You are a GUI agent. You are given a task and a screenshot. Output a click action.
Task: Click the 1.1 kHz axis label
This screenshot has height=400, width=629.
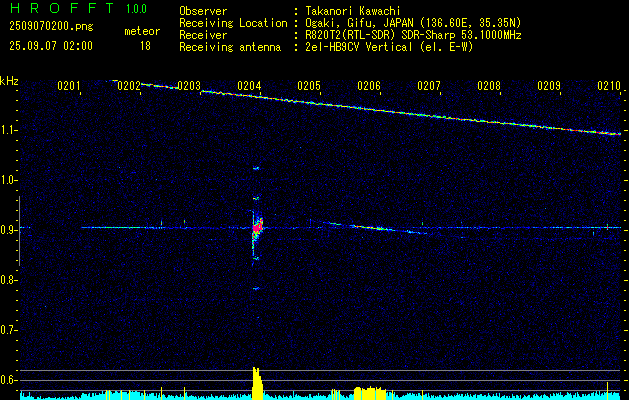pyautogui.click(x=8, y=130)
